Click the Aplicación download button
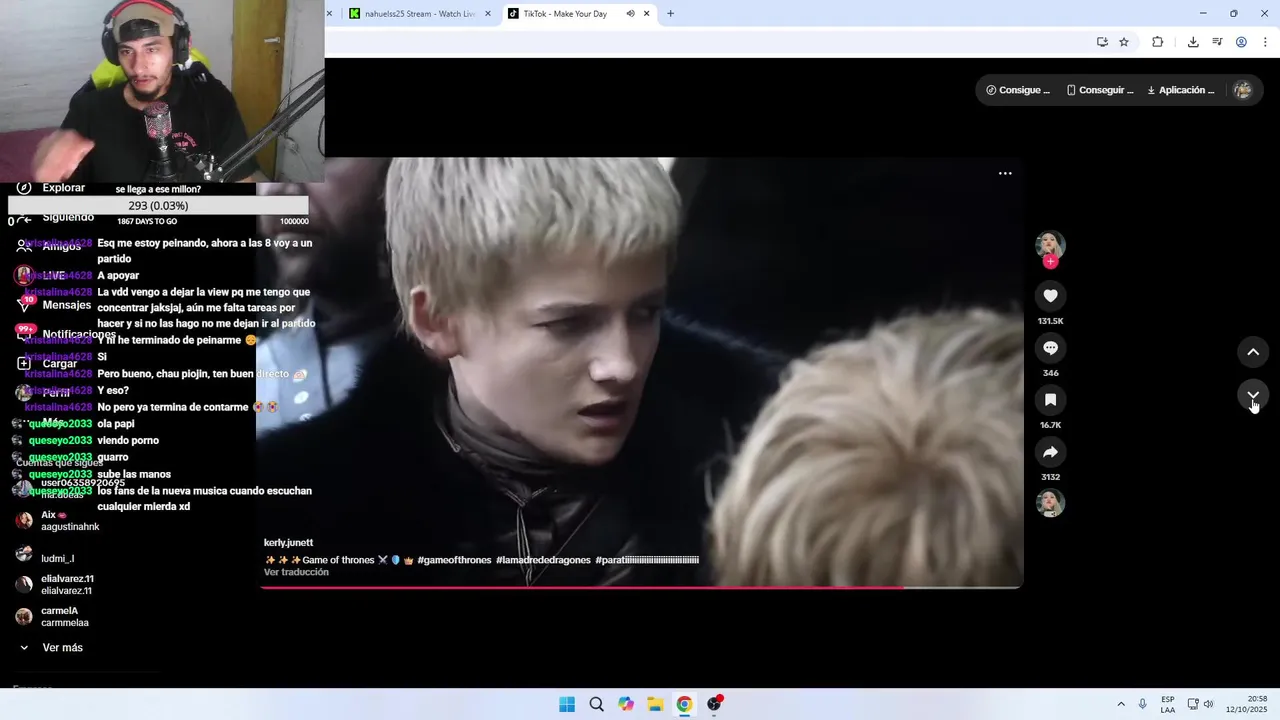1280x720 pixels. coord(1181,90)
